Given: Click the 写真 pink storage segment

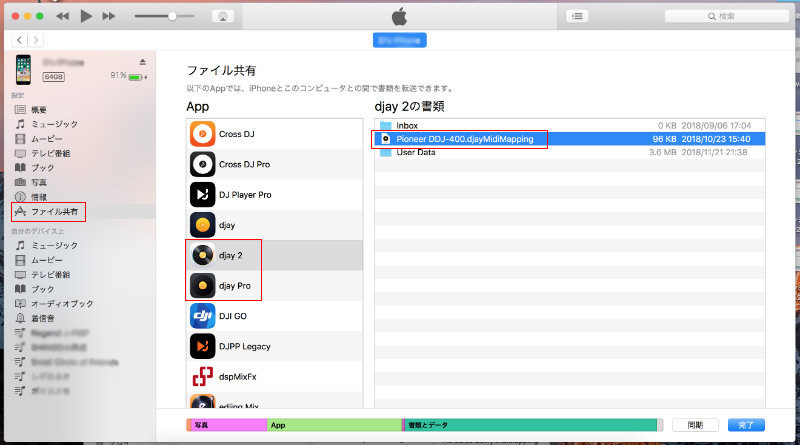Looking at the screenshot, I should (x=227, y=425).
